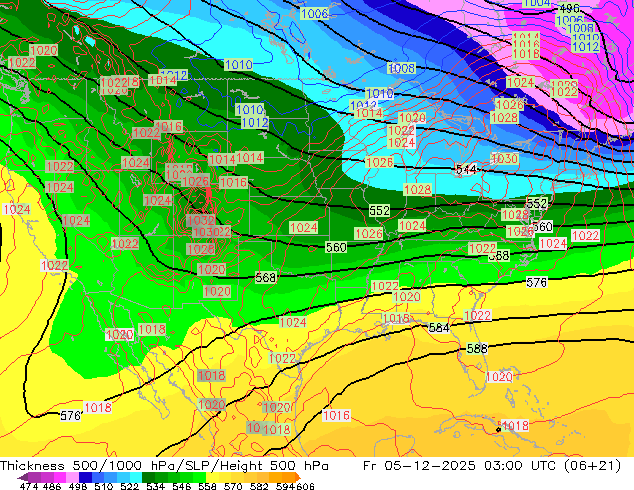
Task: Click legend value 534
Action: [155, 486]
